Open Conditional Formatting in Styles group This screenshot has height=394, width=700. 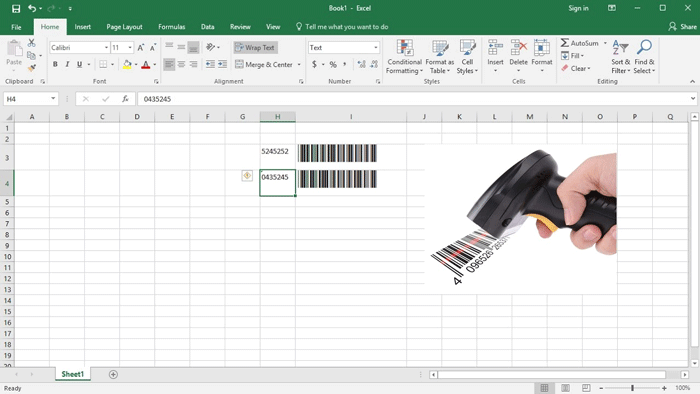(x=404, y=57)
